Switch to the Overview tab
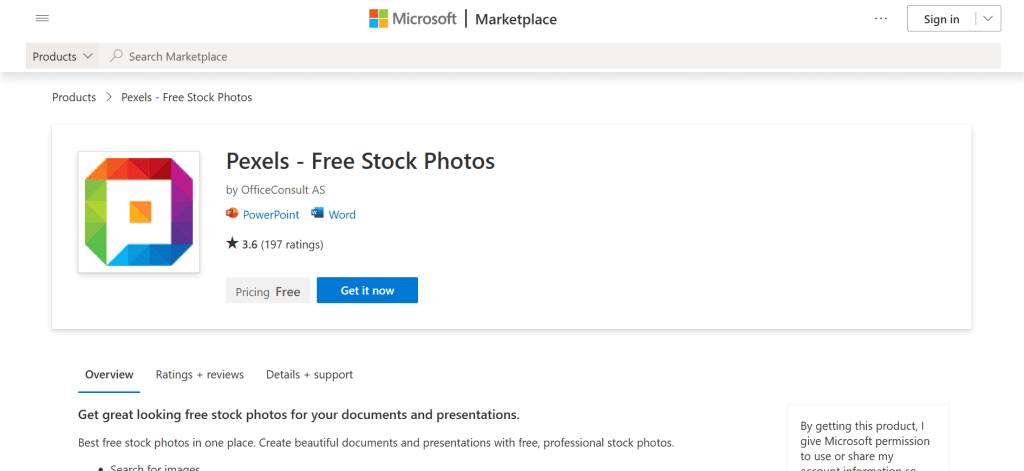 pos(109,375)
